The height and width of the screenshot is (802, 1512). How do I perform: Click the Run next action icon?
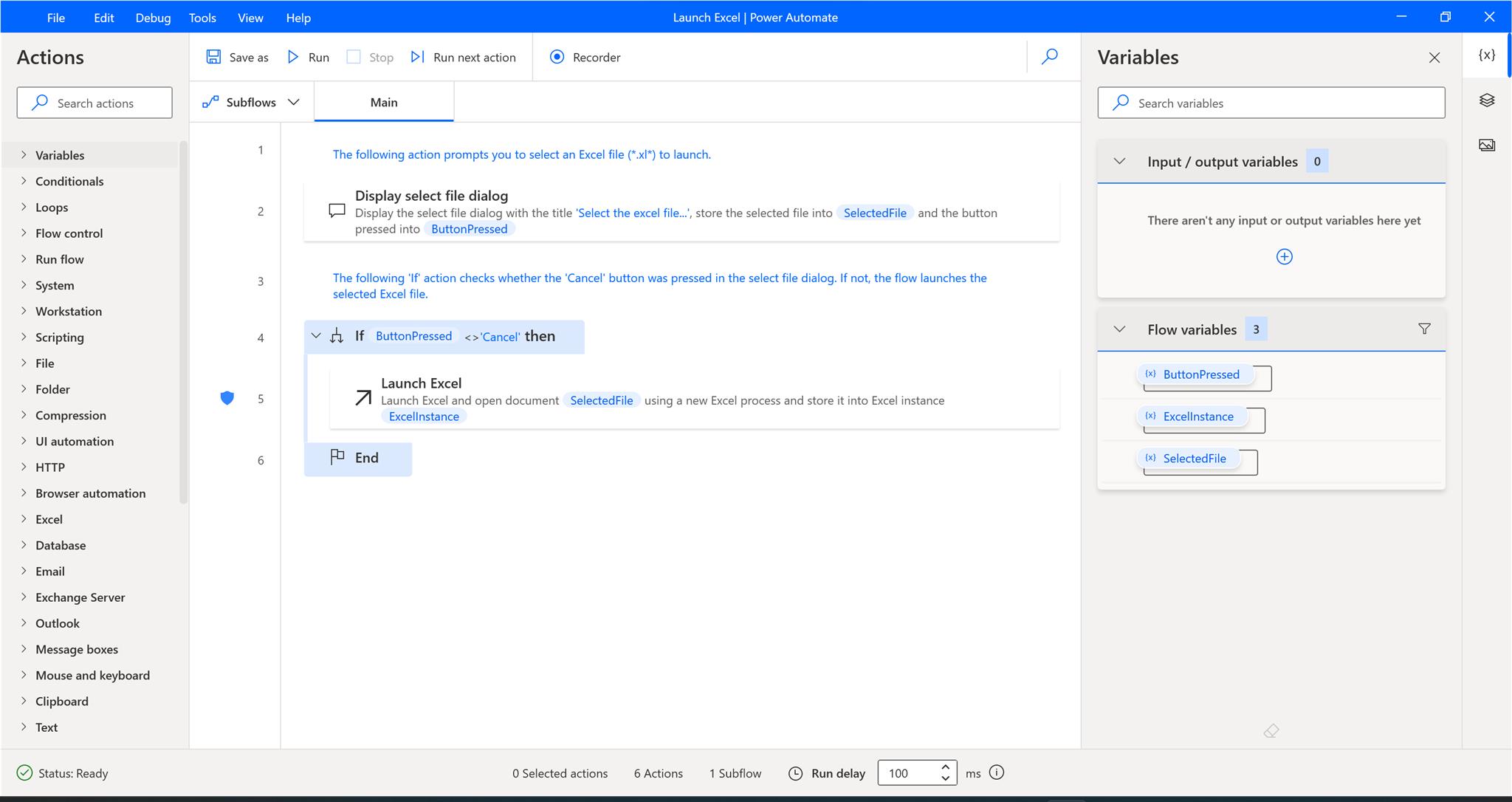pyautogui.click(x=418, y=57)
